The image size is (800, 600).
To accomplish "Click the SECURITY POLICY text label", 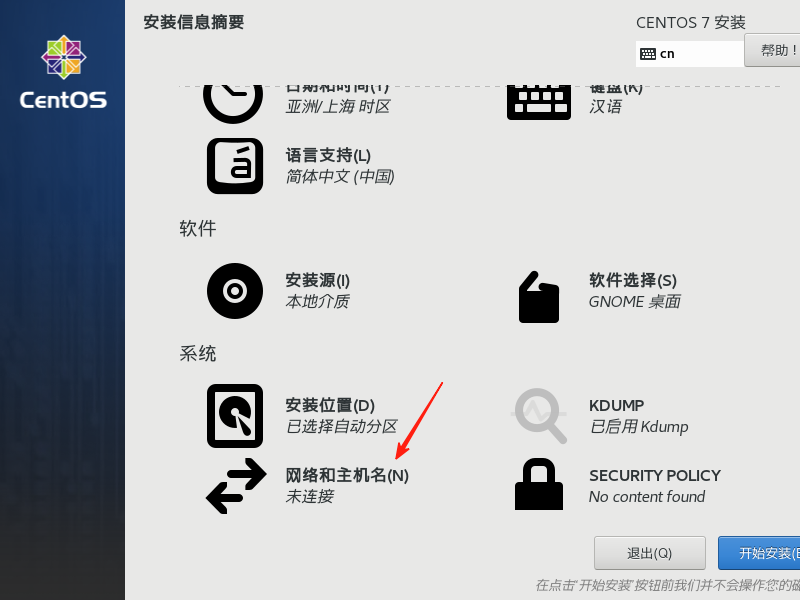I will [x=655, y=476].
